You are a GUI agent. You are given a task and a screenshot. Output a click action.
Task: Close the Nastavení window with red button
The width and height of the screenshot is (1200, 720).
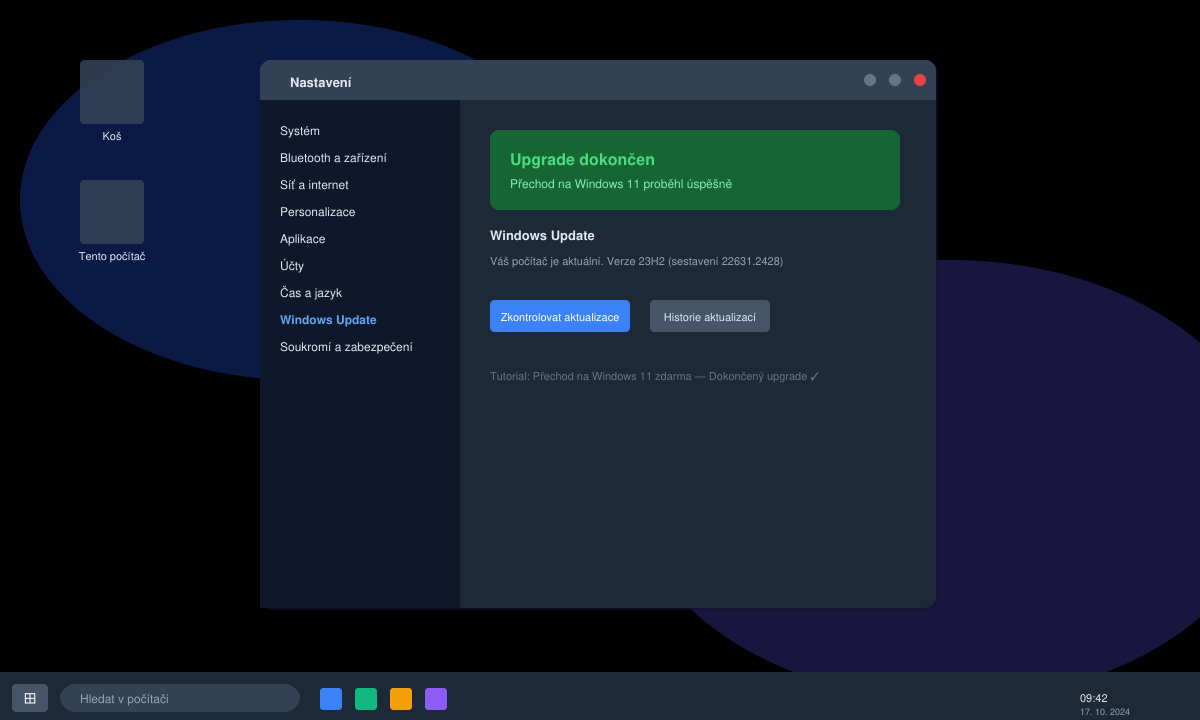click(x=920, y=80)
